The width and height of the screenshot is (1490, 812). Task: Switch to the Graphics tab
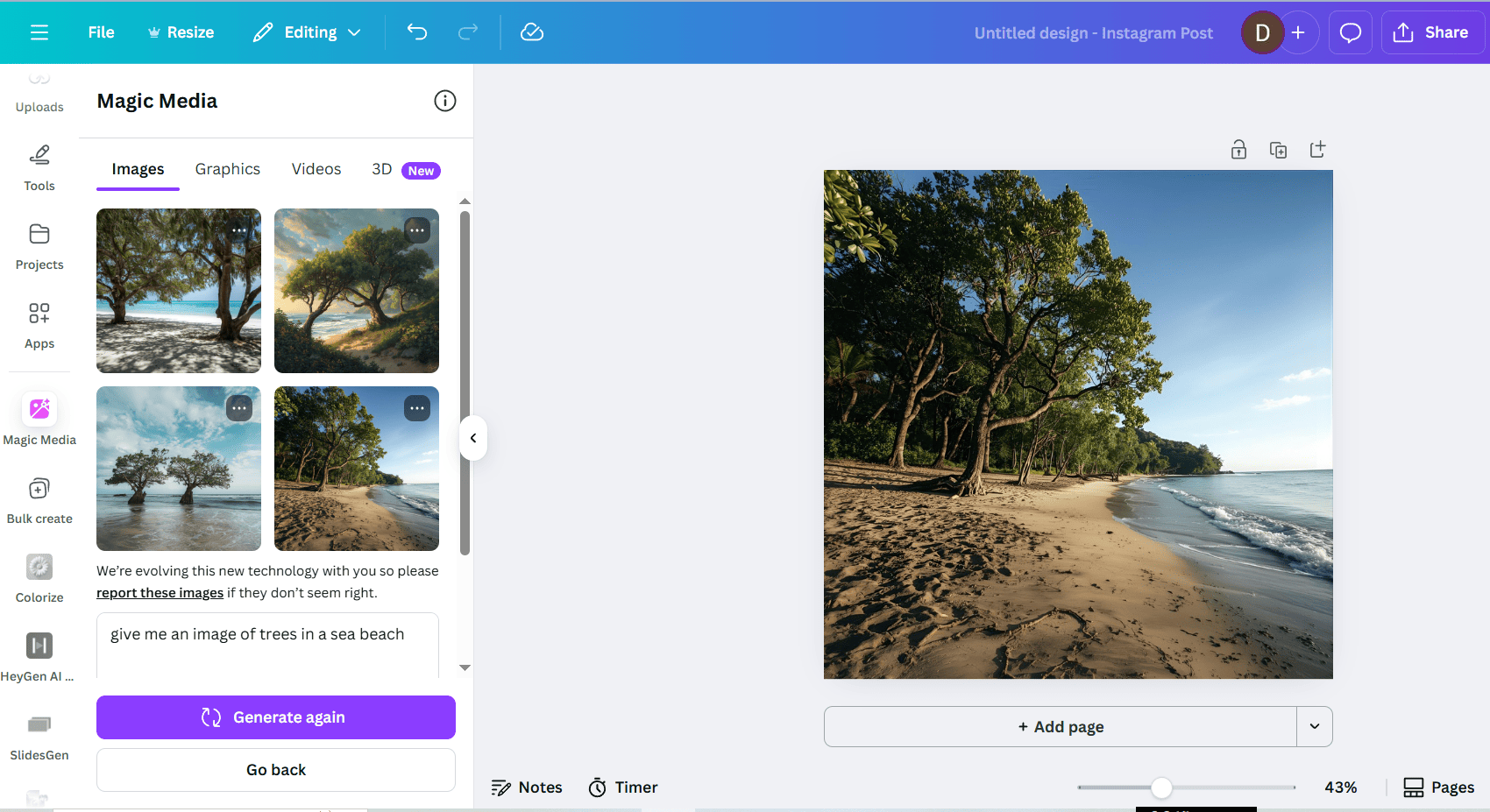[x=227, y=169]
